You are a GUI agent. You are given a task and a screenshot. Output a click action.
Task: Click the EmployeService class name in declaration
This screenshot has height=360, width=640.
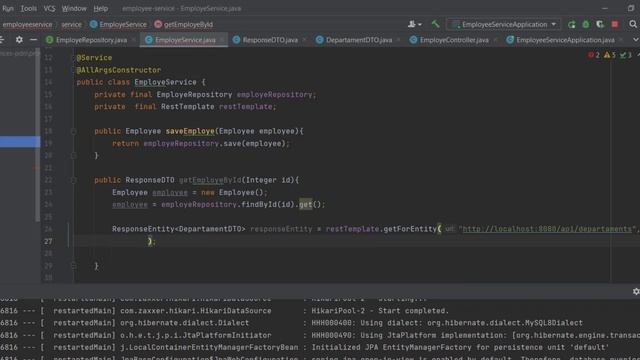pyautogui.click(x=165, y=82)
